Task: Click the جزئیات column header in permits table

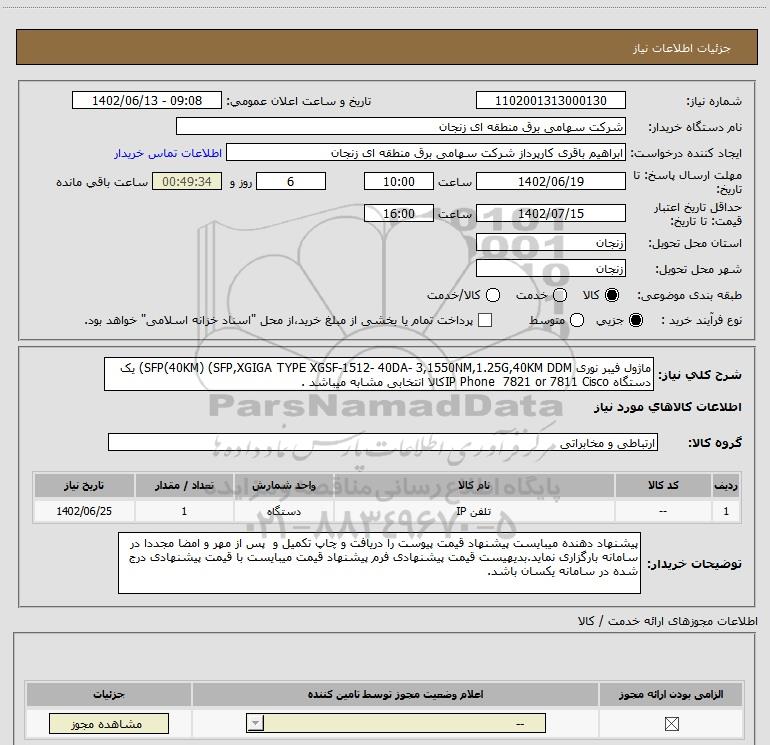Action: click(109, 694)
